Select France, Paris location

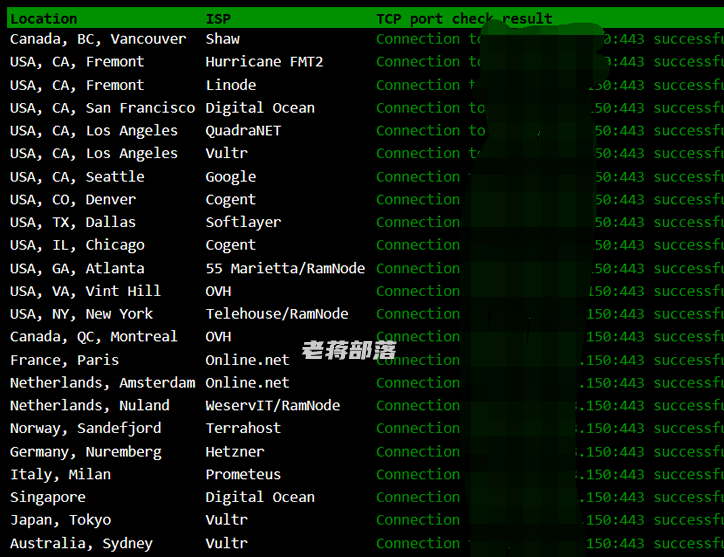tap(65, 360)
